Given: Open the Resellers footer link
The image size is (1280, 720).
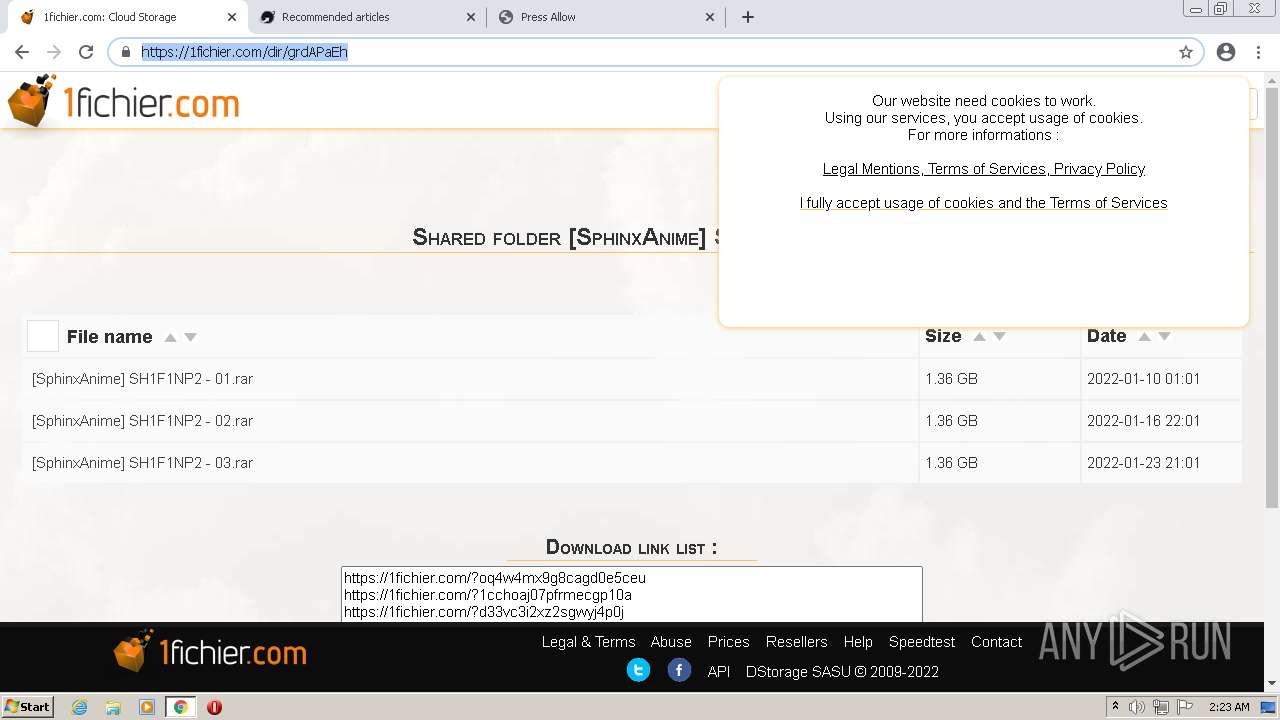Looking at the screenshot, I should point(796,642).
